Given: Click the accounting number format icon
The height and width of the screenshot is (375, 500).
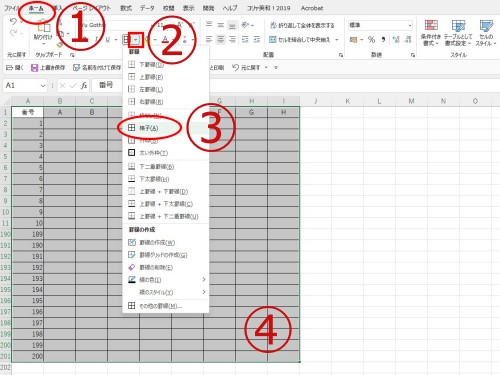Looking at the screenshot, I should (x=353, y=40).
